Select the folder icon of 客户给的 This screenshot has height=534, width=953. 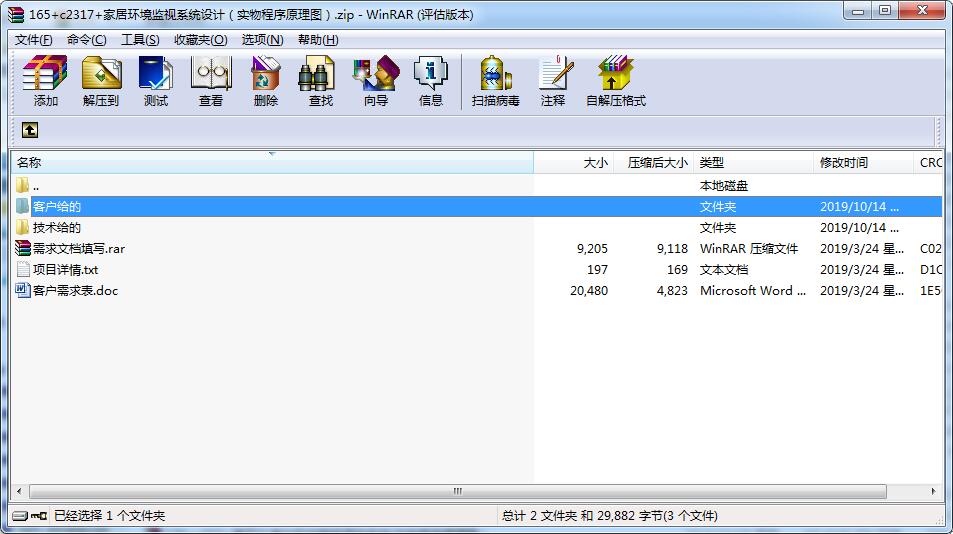pos(22,207)
